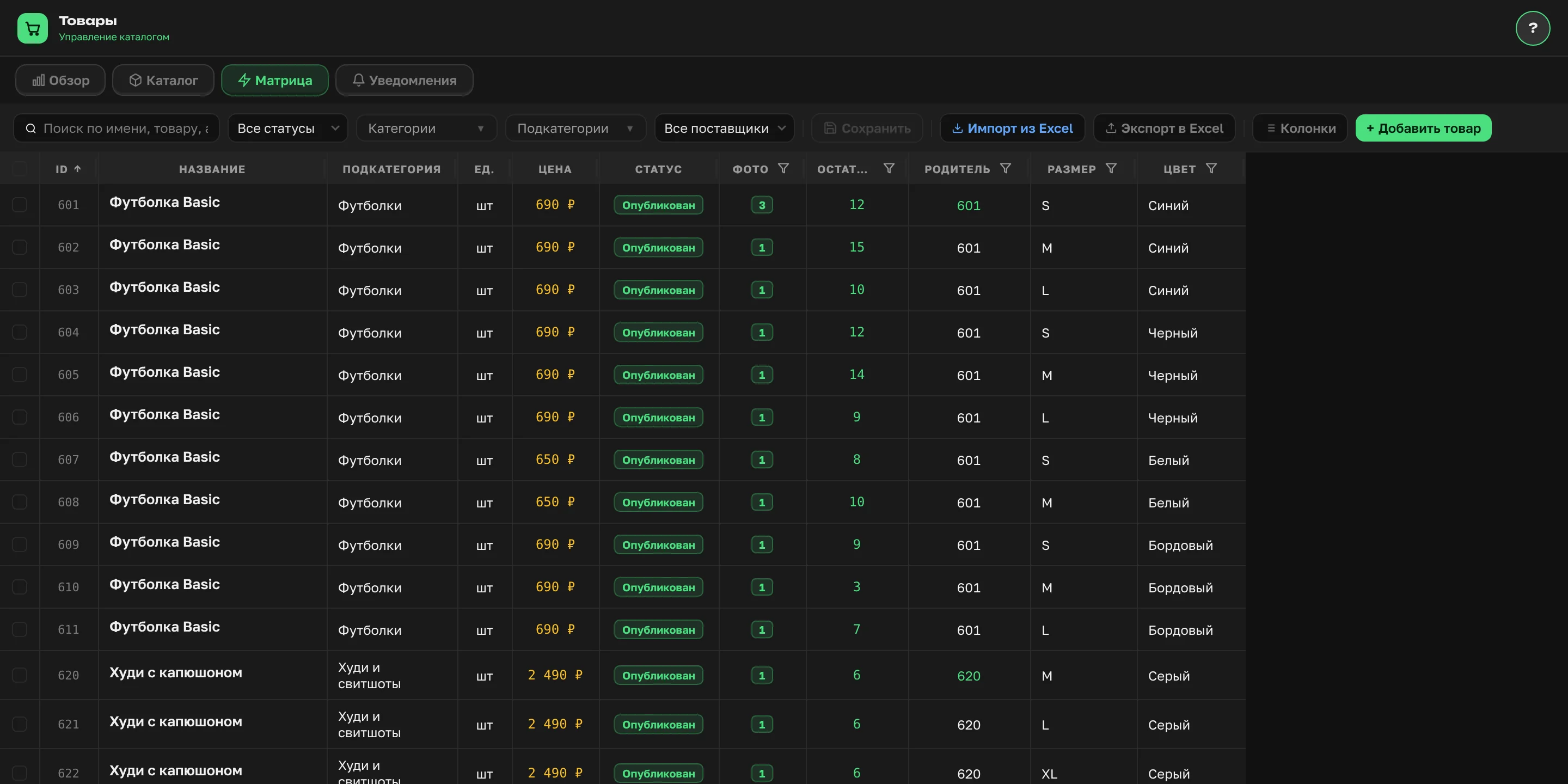Open the Все поставщики dropdown
The height and width of the screenshot is (784, 1568).
724,128
